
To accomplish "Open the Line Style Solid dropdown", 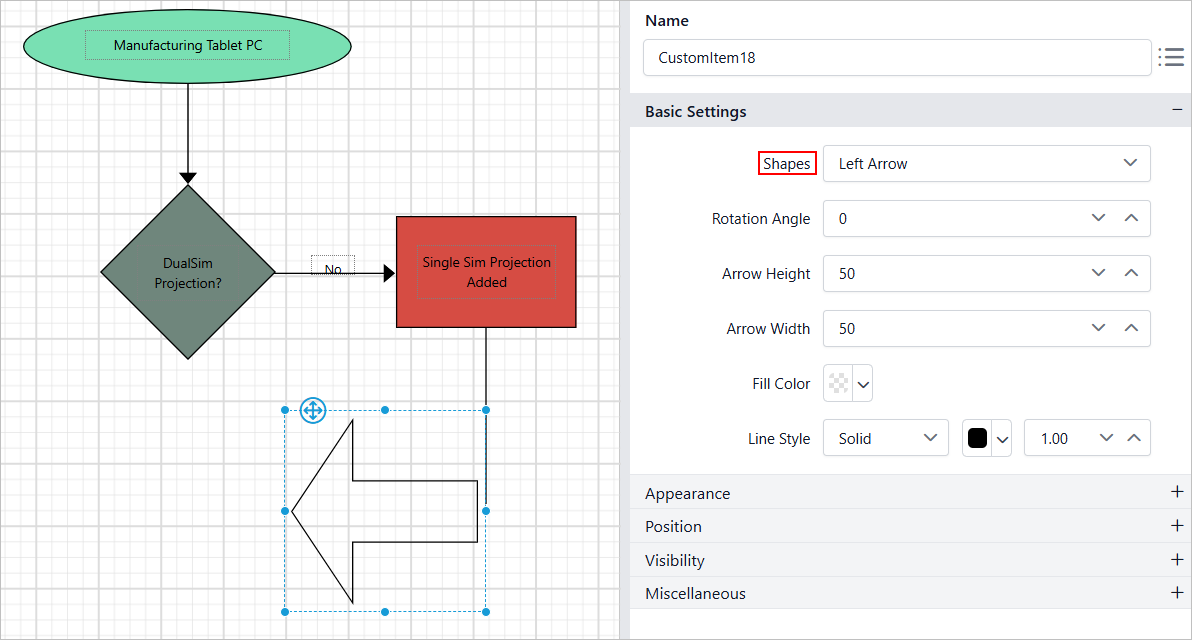I will tap(885, 438).
